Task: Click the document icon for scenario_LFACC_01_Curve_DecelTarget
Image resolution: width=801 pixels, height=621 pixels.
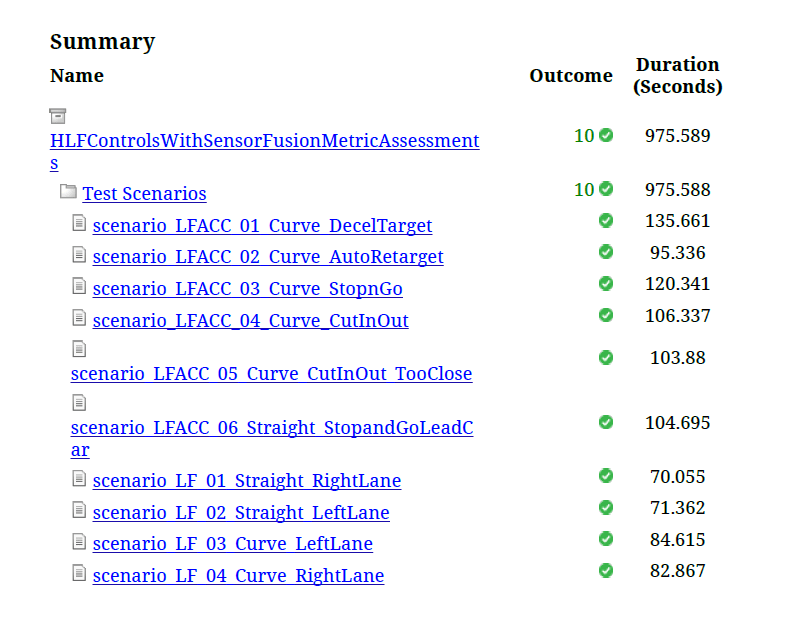Action: click(x=79, y=223)
